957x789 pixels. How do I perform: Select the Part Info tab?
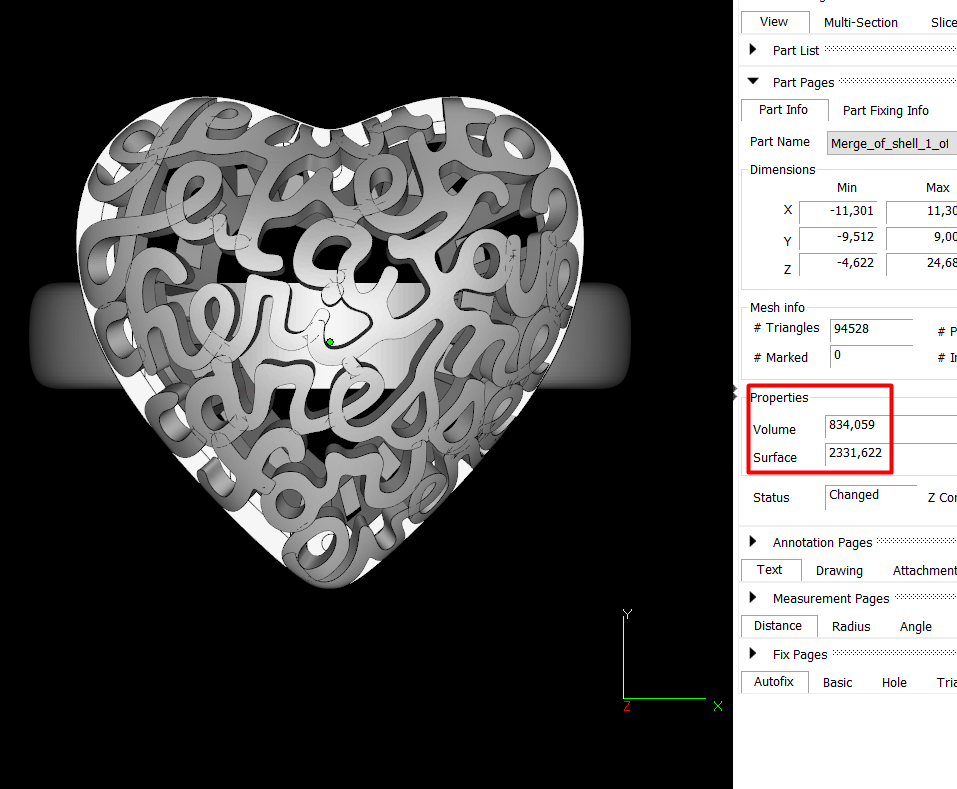(x=784, y=110)
